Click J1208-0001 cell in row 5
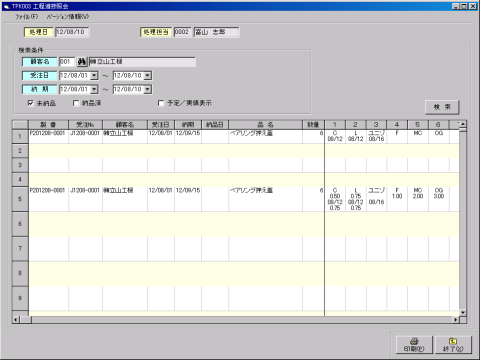480x360 pixels. (x=85, y=199)
